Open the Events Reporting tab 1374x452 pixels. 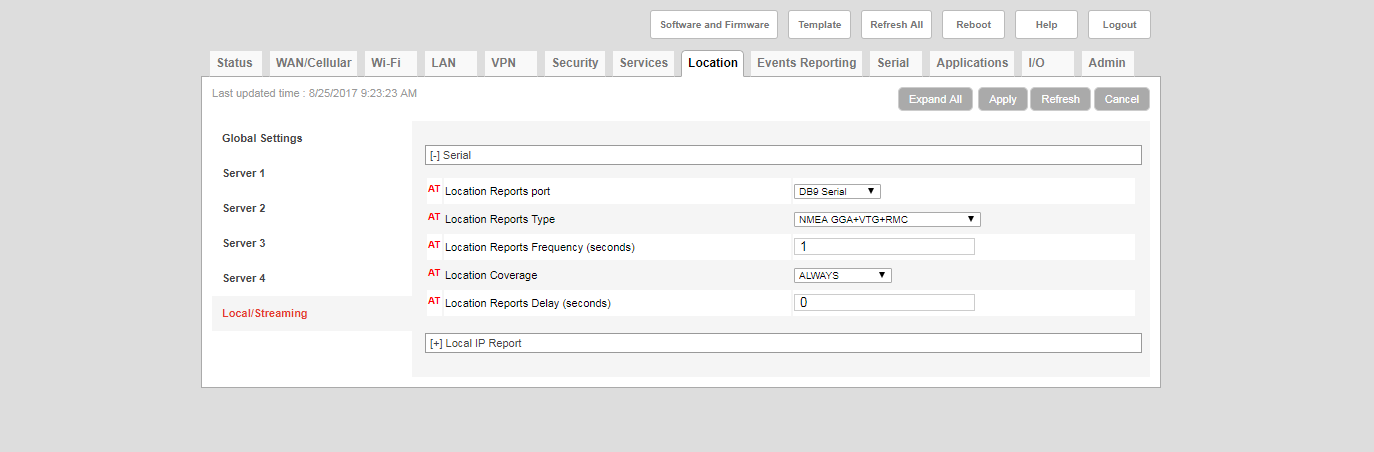(806, 63)
